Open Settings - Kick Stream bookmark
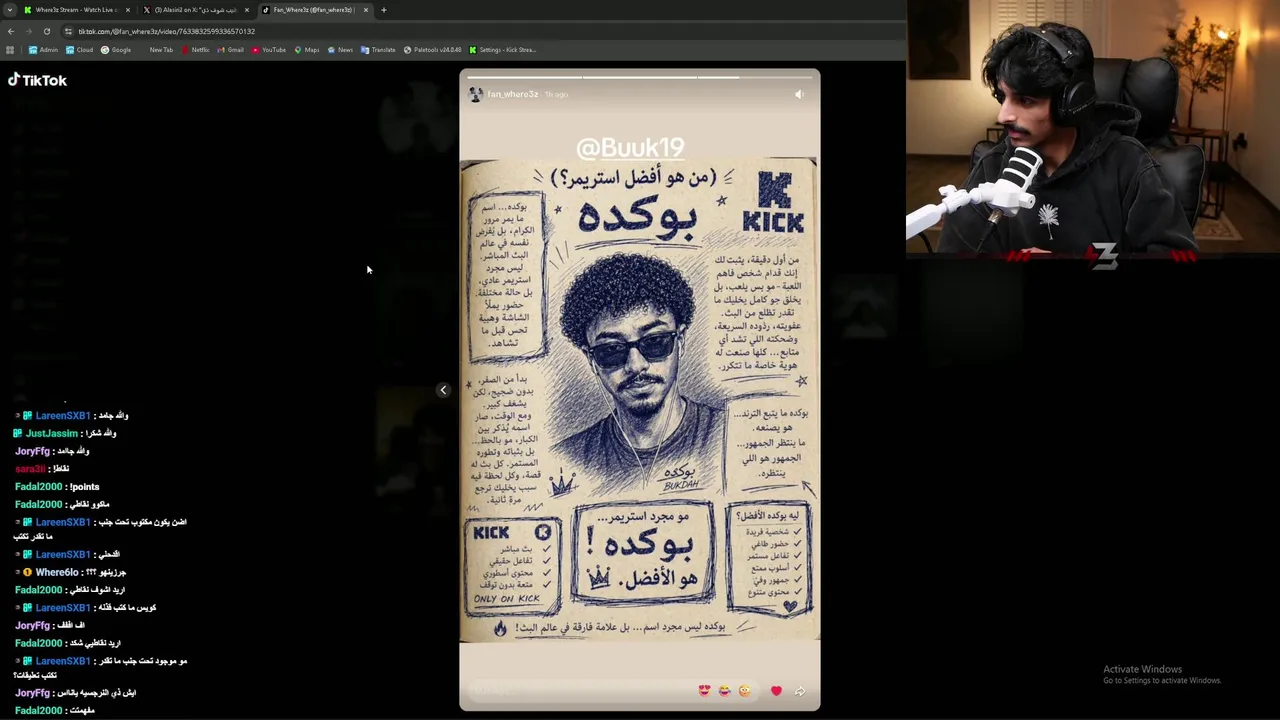 coord(503,50)
